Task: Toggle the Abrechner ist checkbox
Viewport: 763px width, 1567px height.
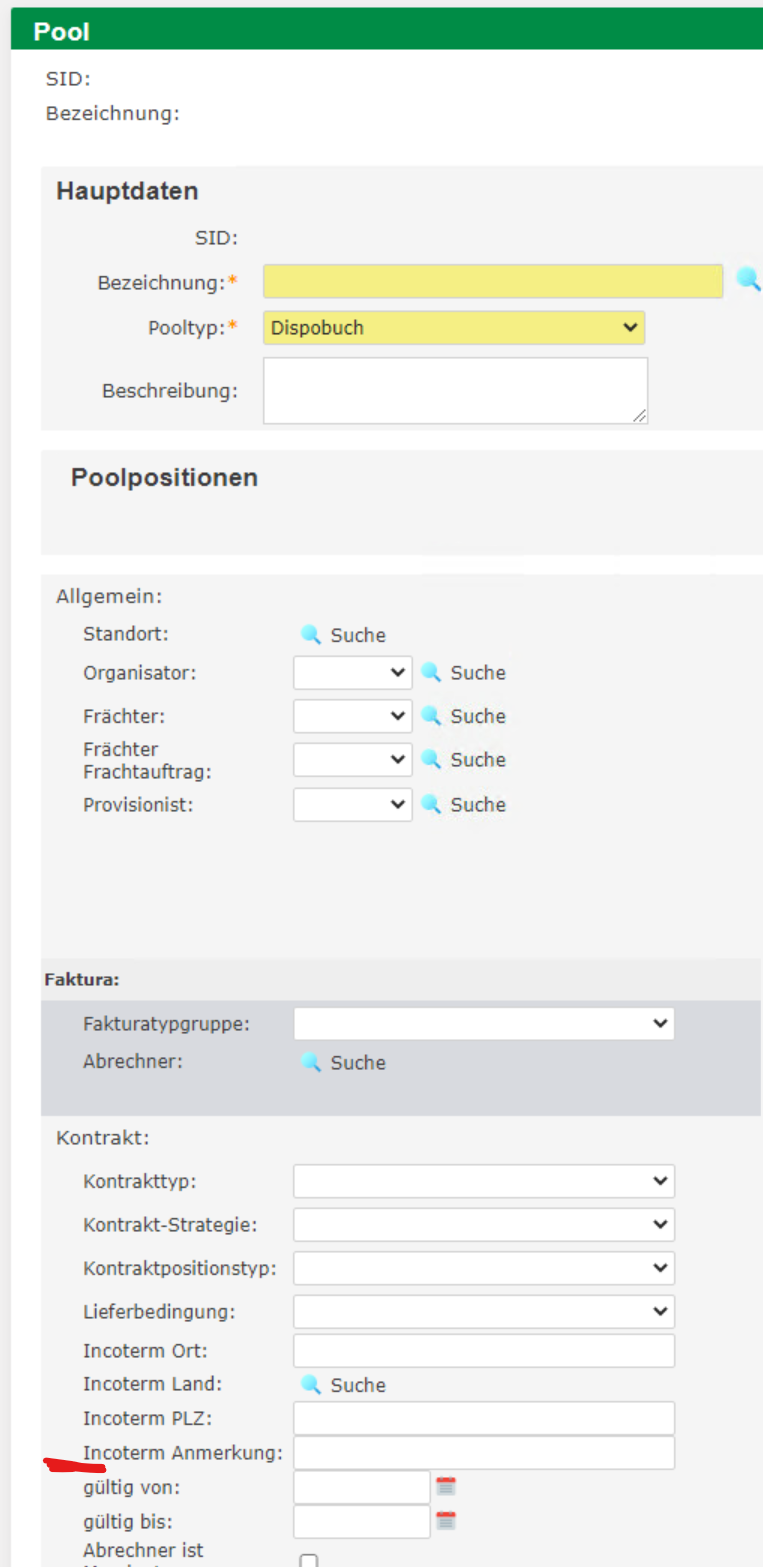Action: point(310,1561)
